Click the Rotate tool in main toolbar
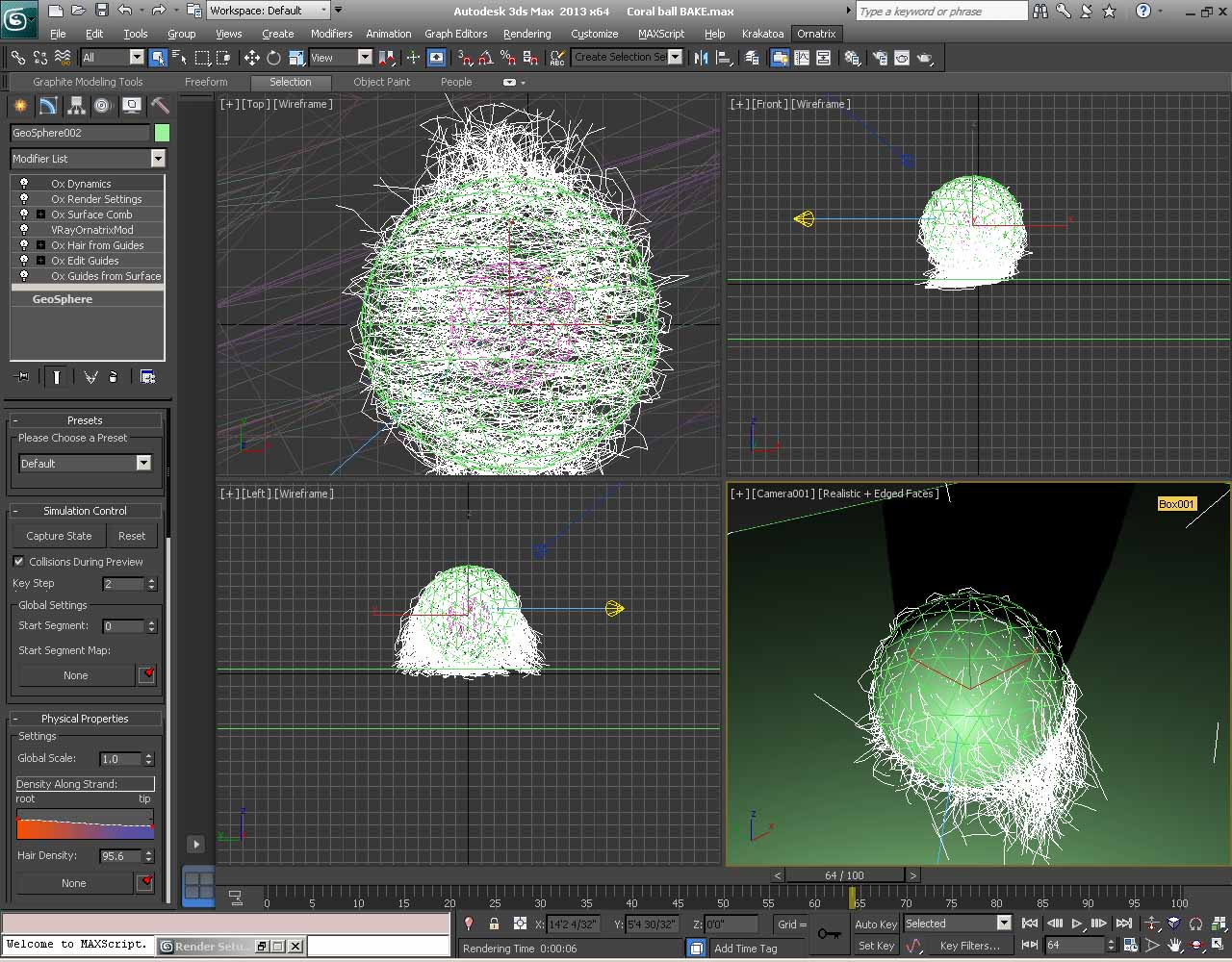 coord(273,58)
